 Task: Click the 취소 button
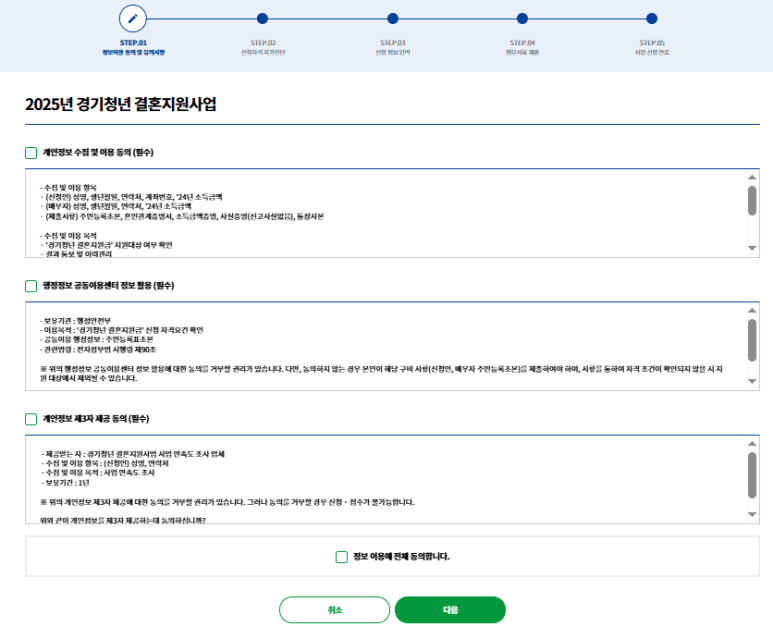(x=334, y=610)
